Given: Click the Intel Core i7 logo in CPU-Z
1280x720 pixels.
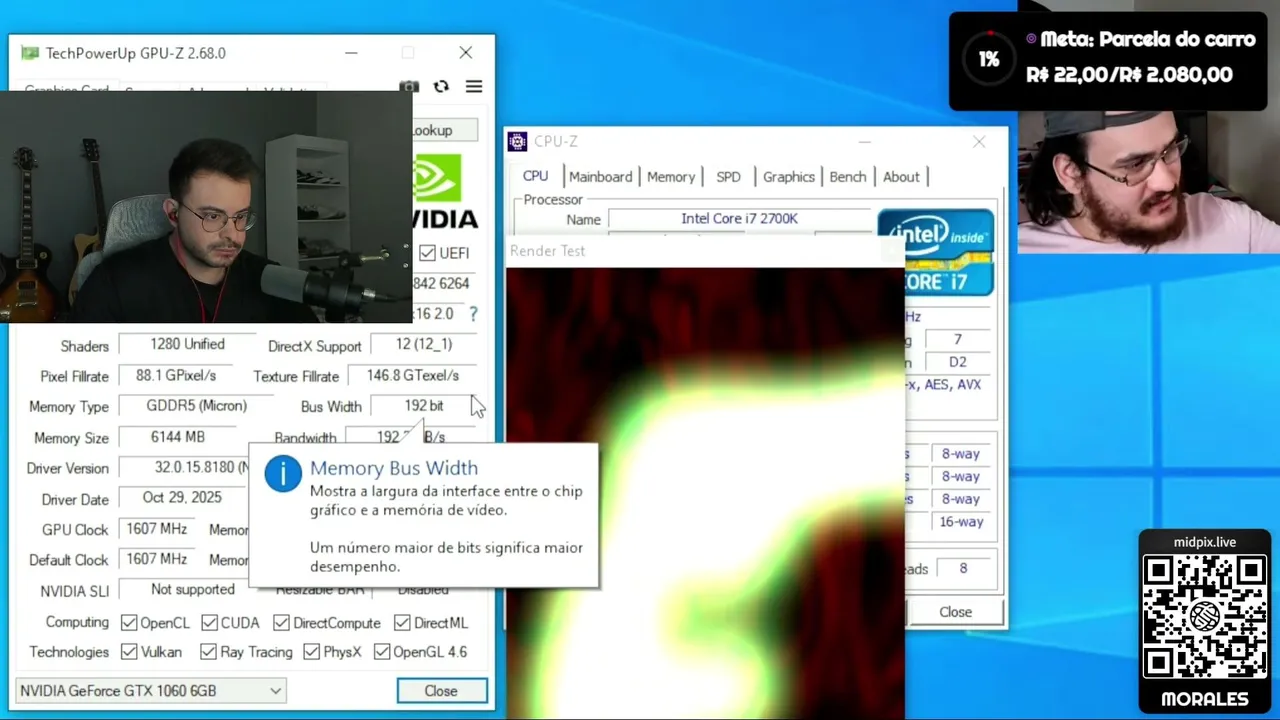Looking at the screenshot, I should tap(936, 252).
